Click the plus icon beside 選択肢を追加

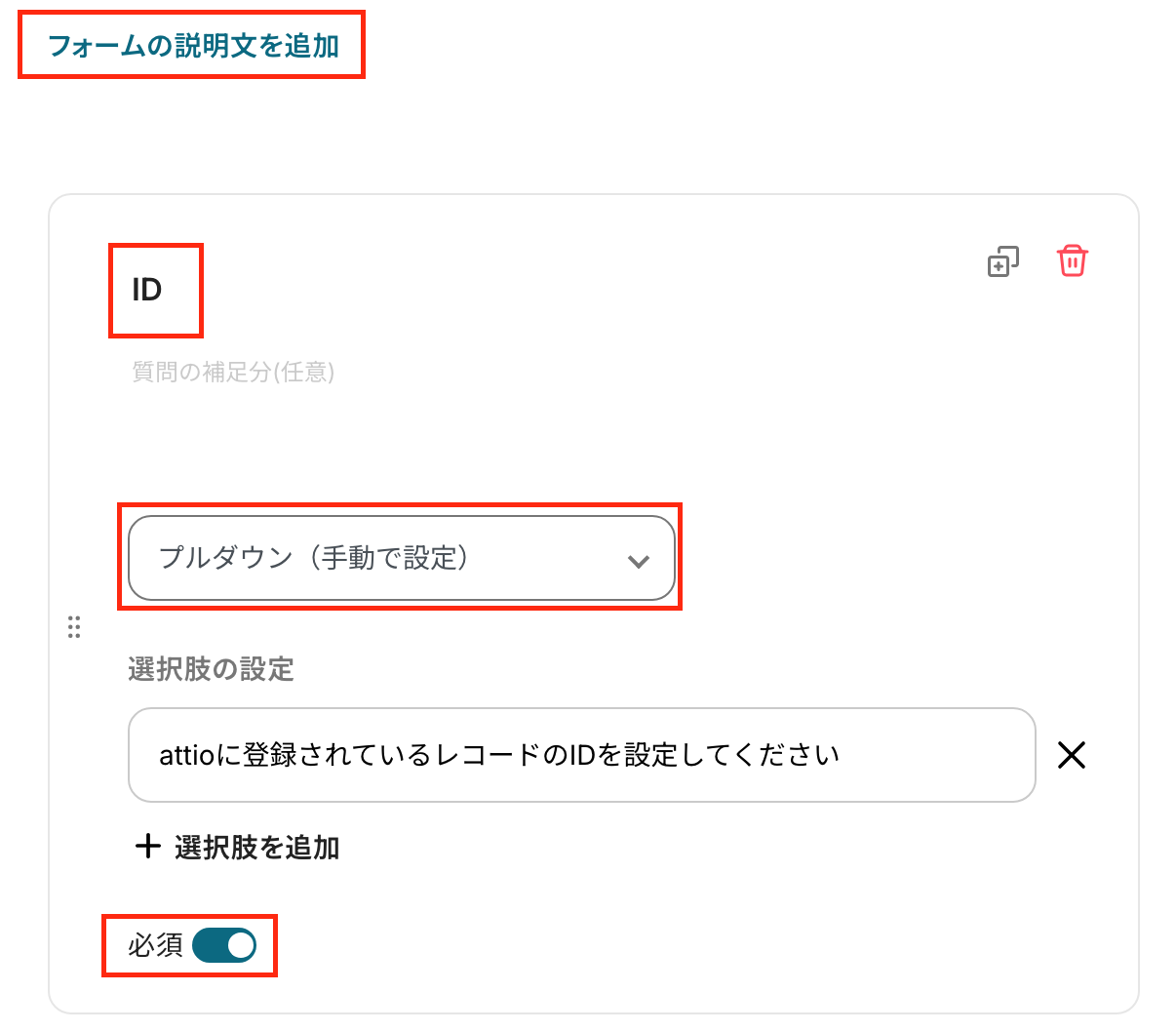tap(147, 846)
